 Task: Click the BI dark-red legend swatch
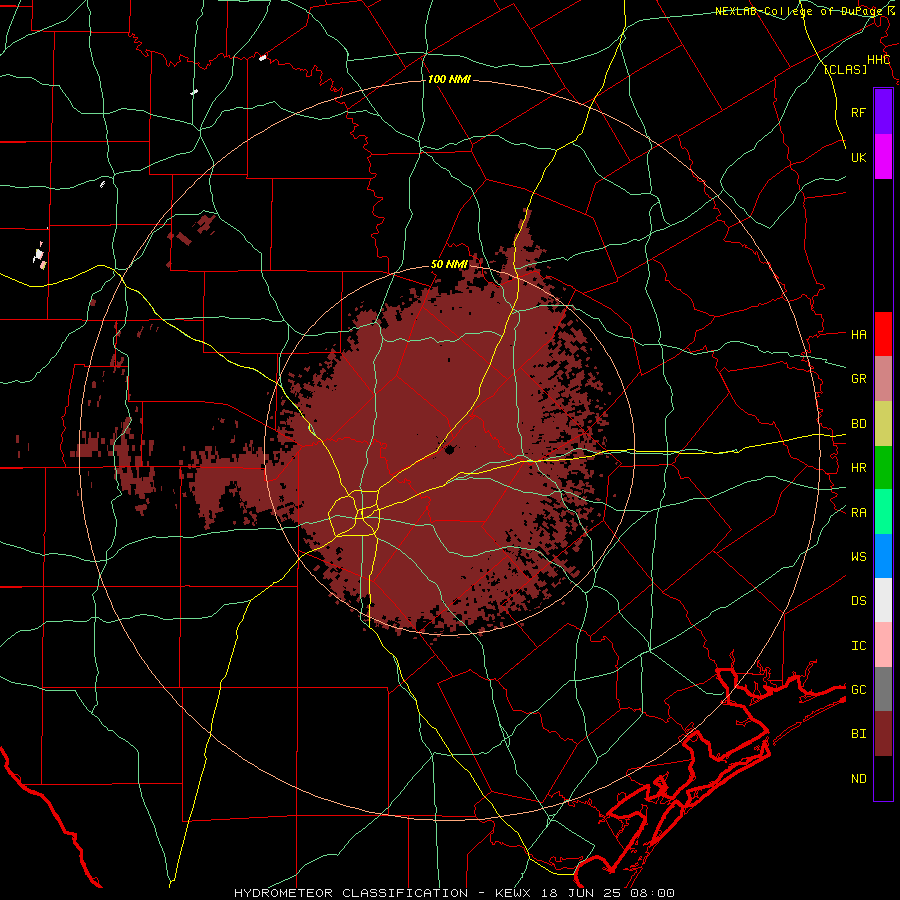pyautogui.click(x=883, y=734)
